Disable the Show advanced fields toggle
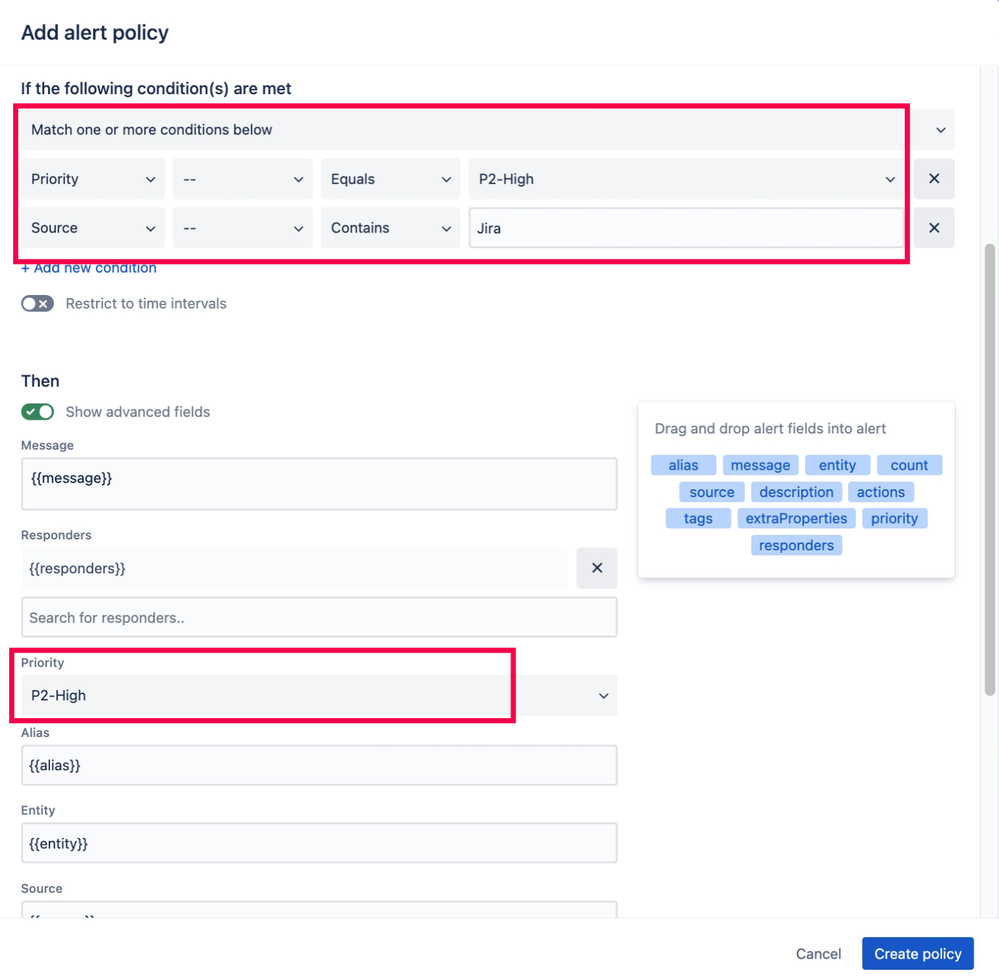The height and width of the screenshot is (980, 999). point(37,411)
